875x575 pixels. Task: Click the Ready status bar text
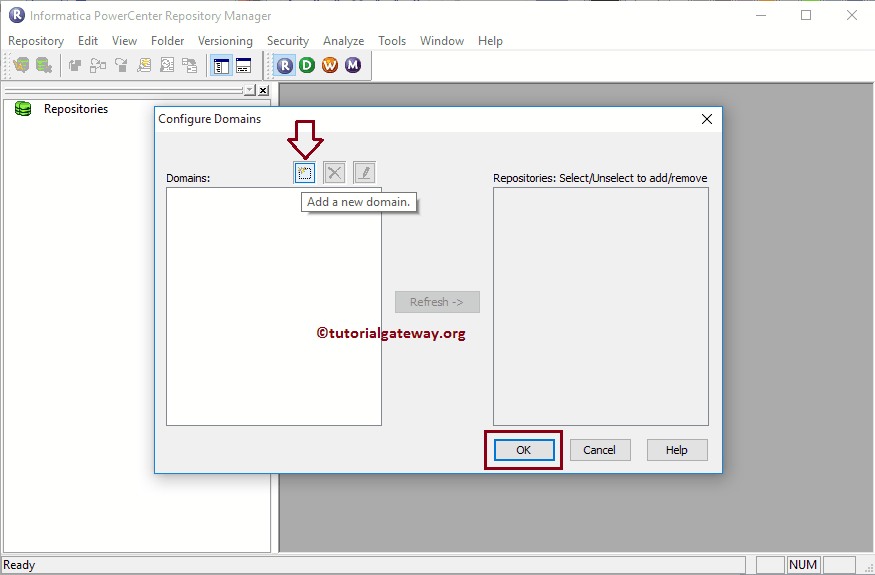pyautogui.click(x=19, y=565)
